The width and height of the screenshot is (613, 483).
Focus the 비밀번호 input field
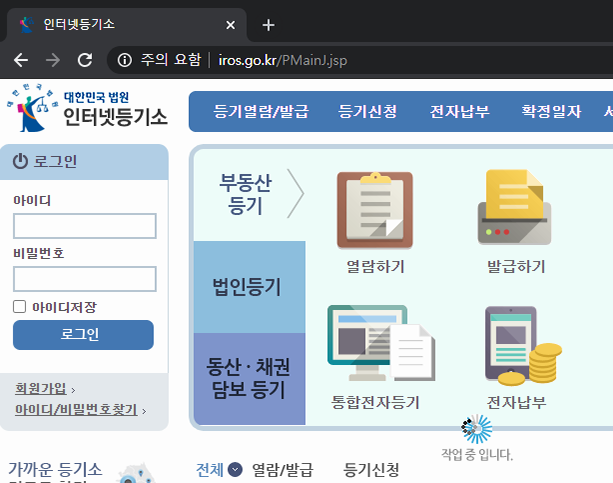coord(85,279)
